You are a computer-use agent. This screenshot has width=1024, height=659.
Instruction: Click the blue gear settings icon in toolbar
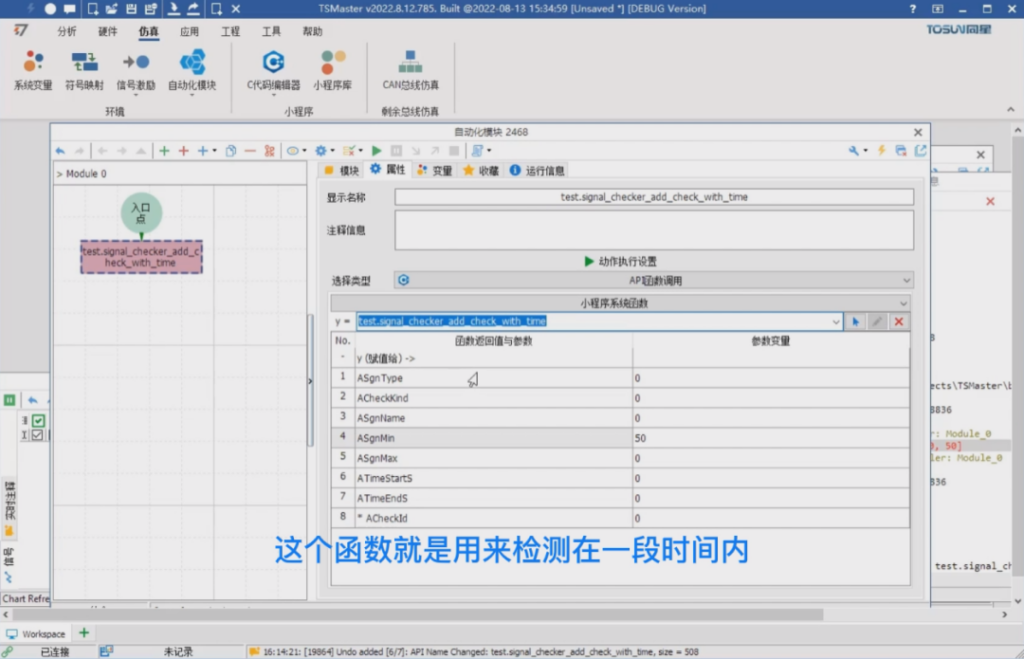pyautogui.click(x=321, y=151)
